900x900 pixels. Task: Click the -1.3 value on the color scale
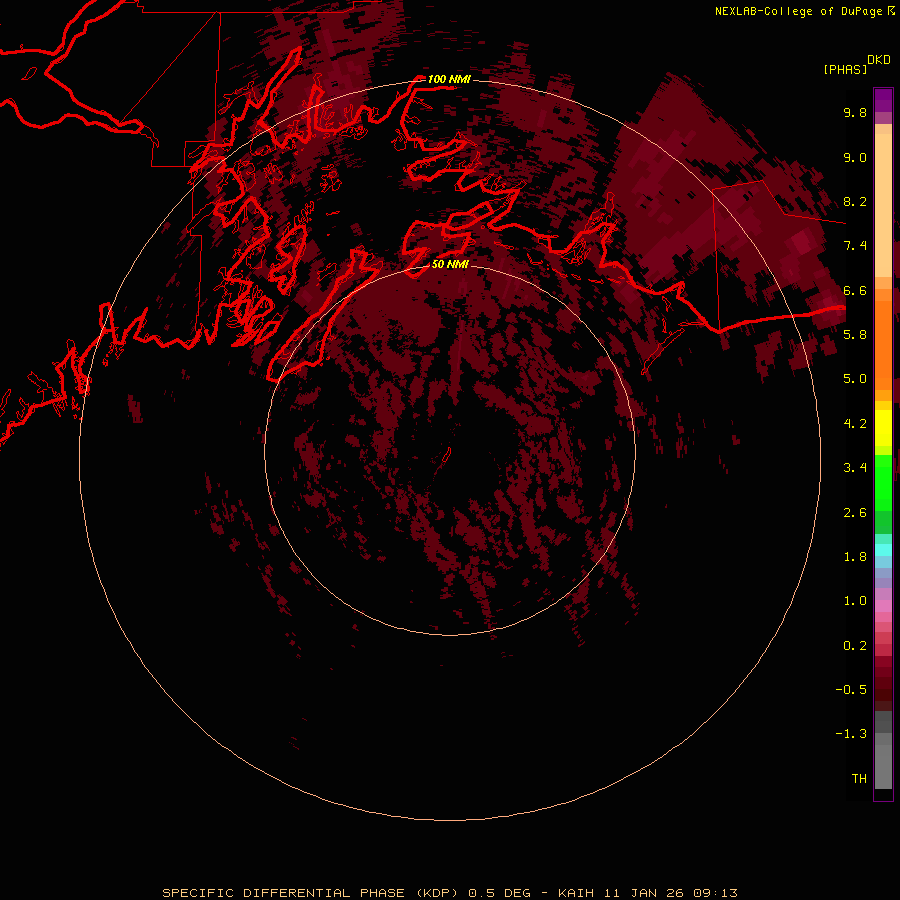point(851,734)
